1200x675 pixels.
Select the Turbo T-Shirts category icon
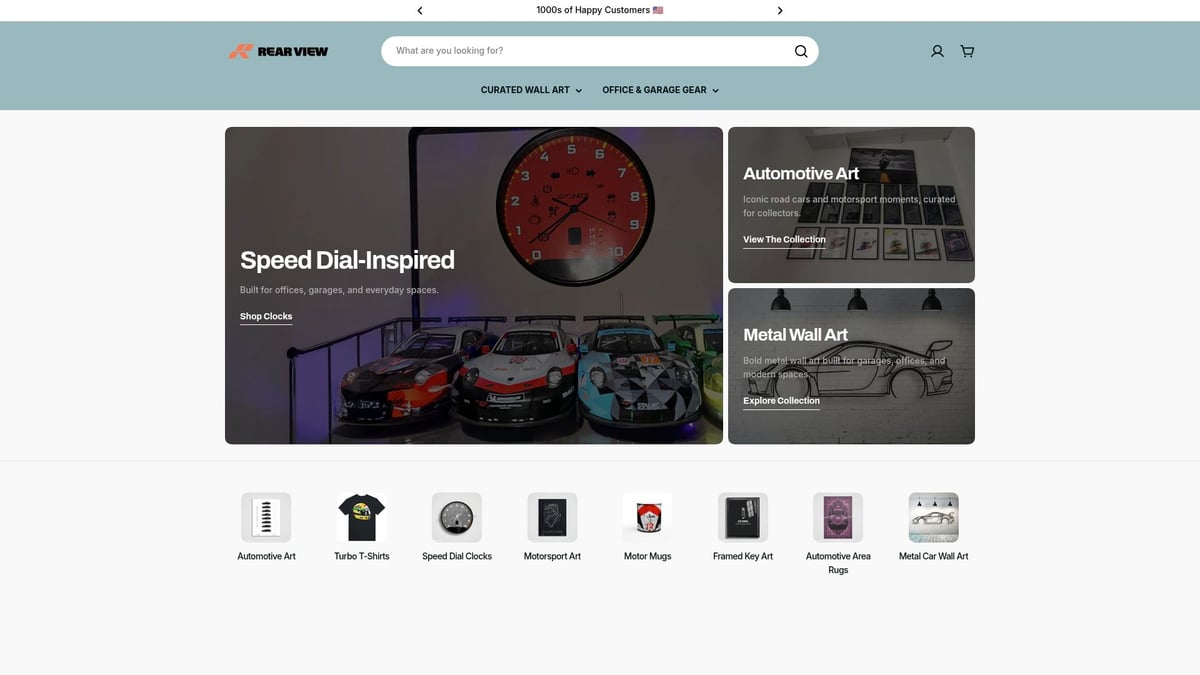[x=362, y=517]
